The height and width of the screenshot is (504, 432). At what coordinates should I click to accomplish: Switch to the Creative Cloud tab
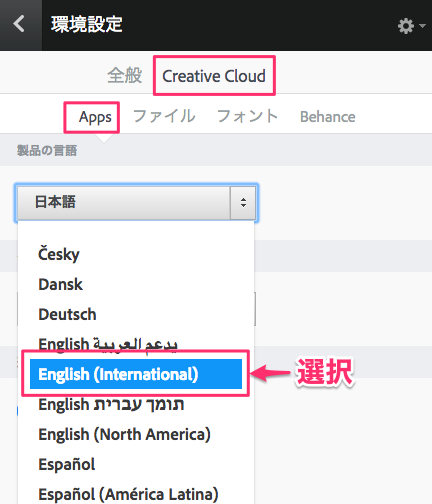point(214,76)
